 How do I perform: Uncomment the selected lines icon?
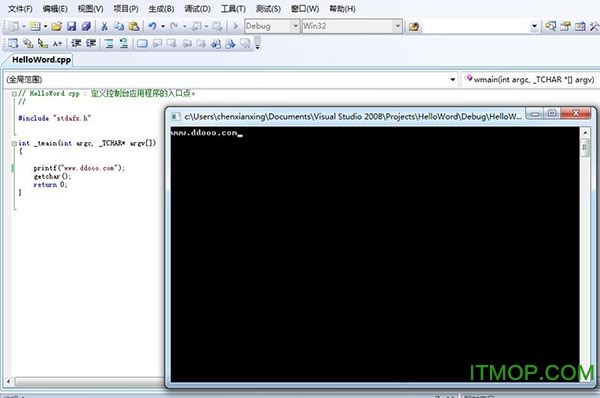(124, 44)
